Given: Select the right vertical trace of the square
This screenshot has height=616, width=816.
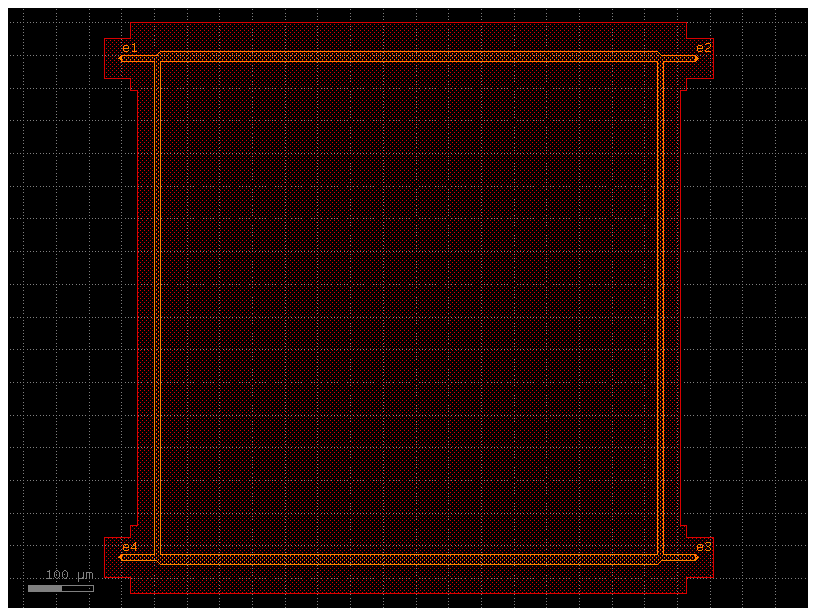Looking at the screenshot, I should click(660, 308).
